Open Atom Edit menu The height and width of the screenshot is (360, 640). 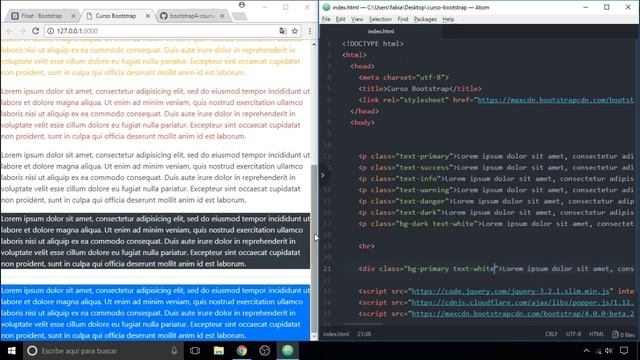tap(340, 19)
